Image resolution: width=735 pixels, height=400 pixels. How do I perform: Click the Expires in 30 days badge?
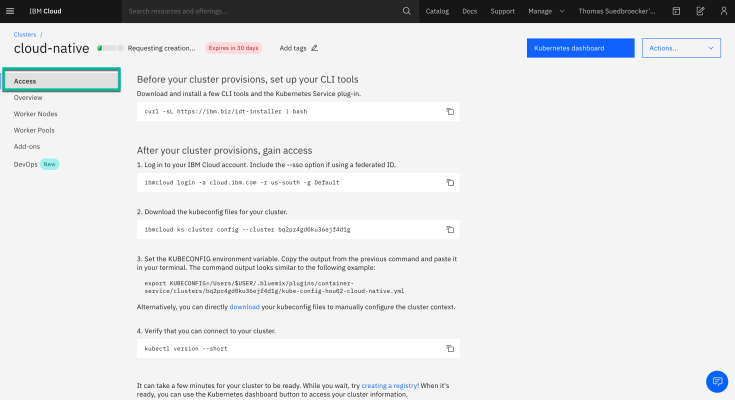[x=233, y=48]
